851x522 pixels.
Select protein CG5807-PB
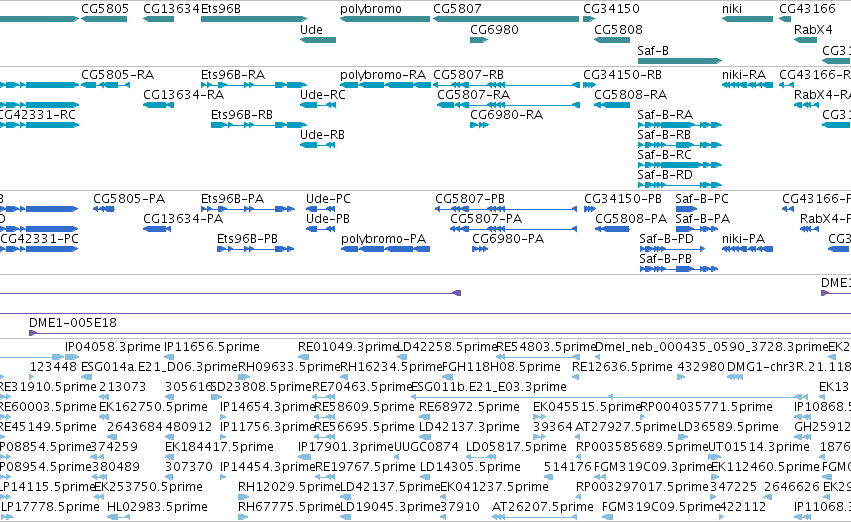point(470,199)
